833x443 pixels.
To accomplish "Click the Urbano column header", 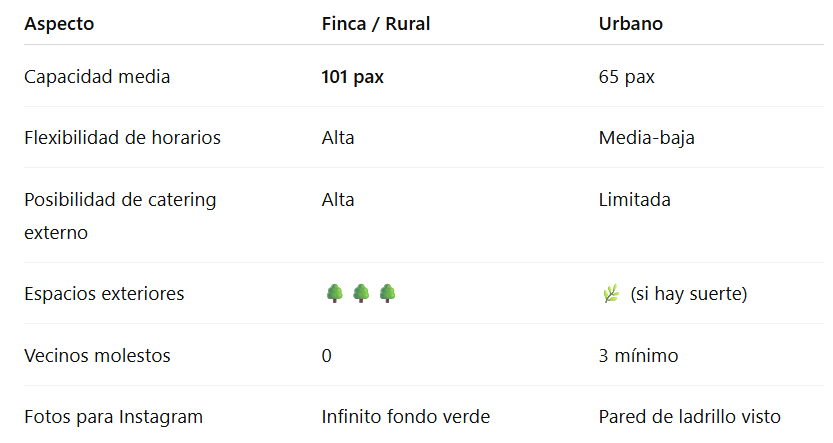I will pyautogui.click(x=630, y=24).
